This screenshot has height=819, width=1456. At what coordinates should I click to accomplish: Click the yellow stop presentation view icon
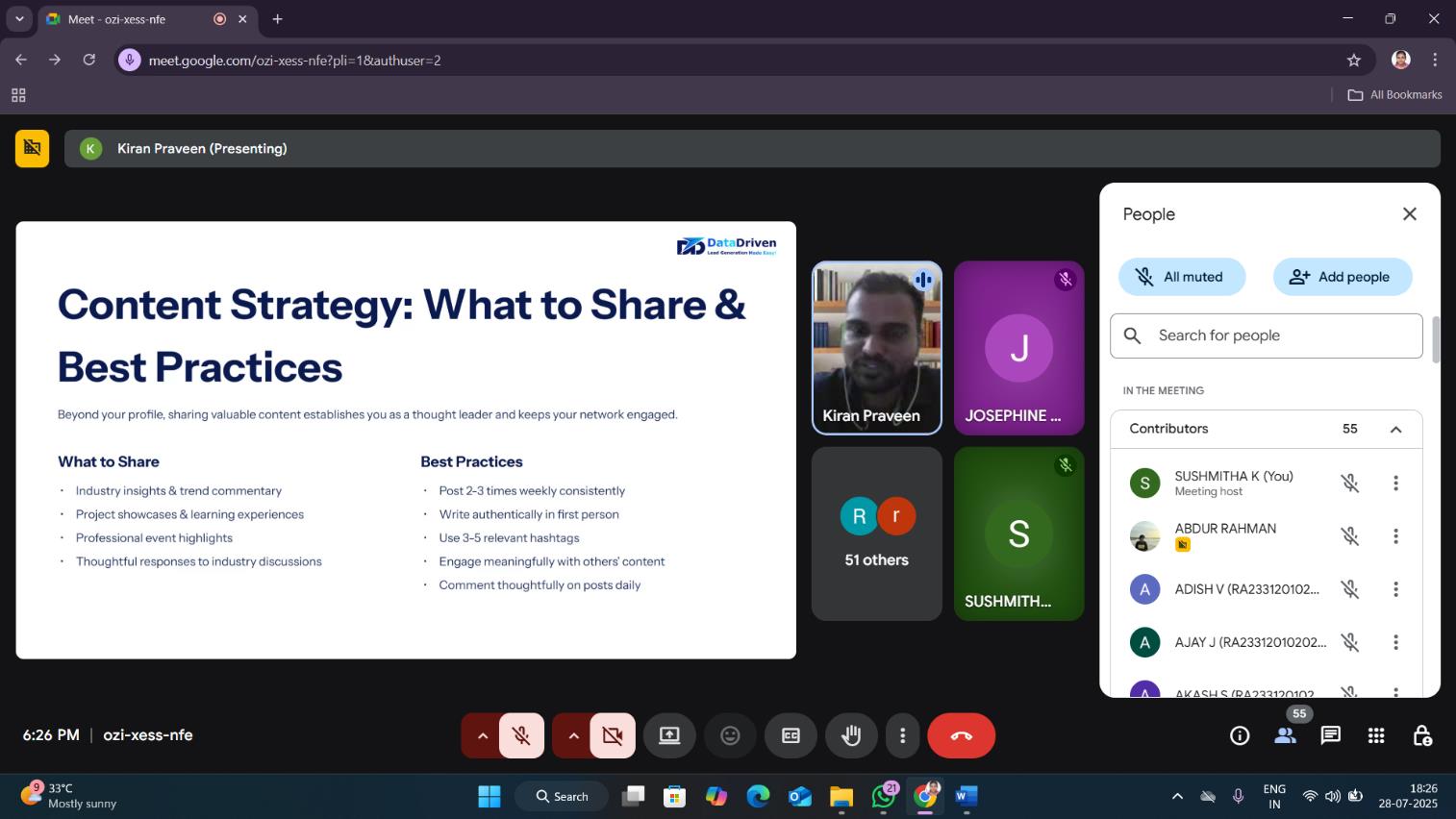coord(32,148)
